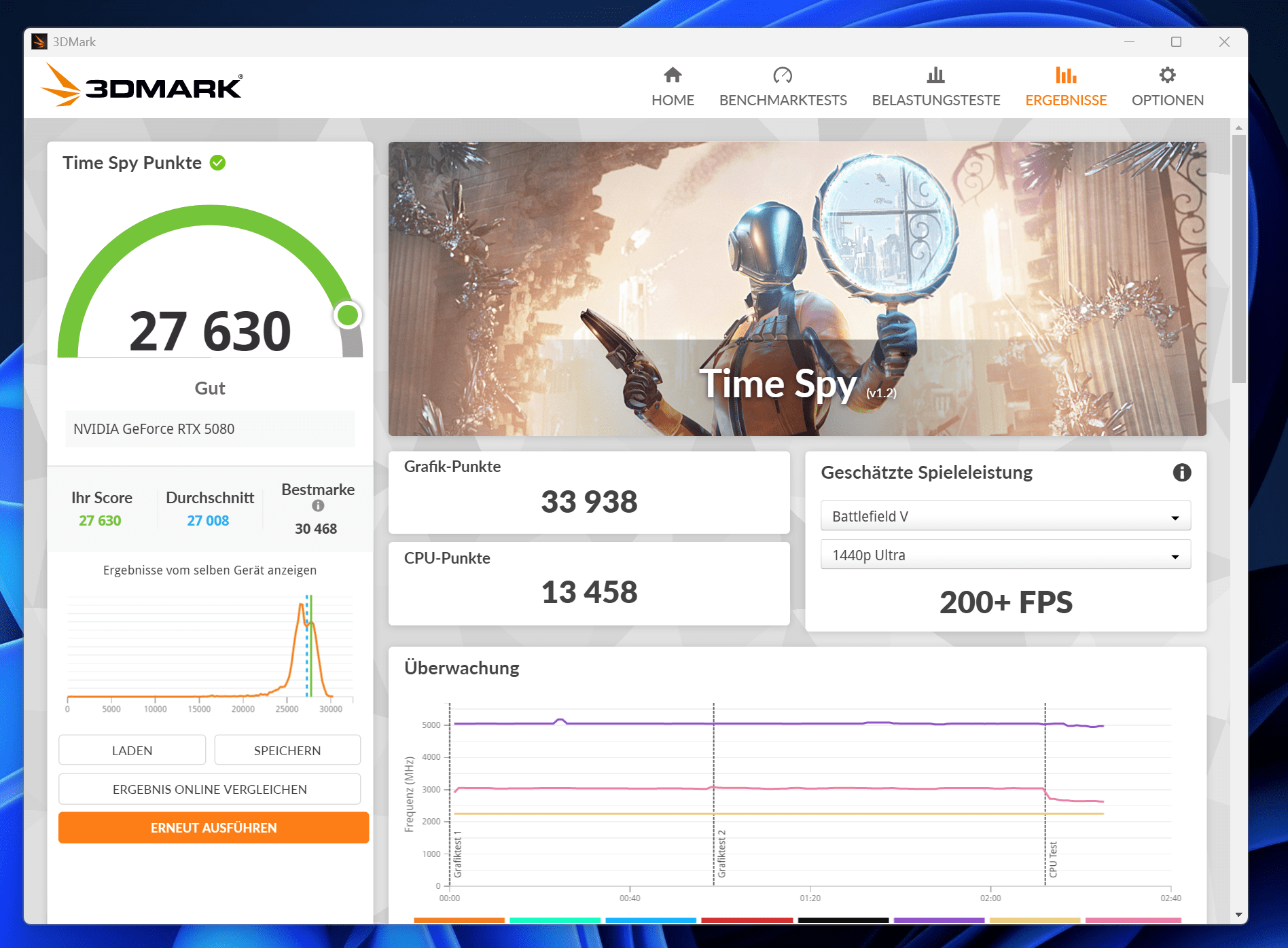Image resolution: width=1288 pixels, height=948 pixels.
Task: Click the 'Überwachung' heading
Action: coord(462,668)
